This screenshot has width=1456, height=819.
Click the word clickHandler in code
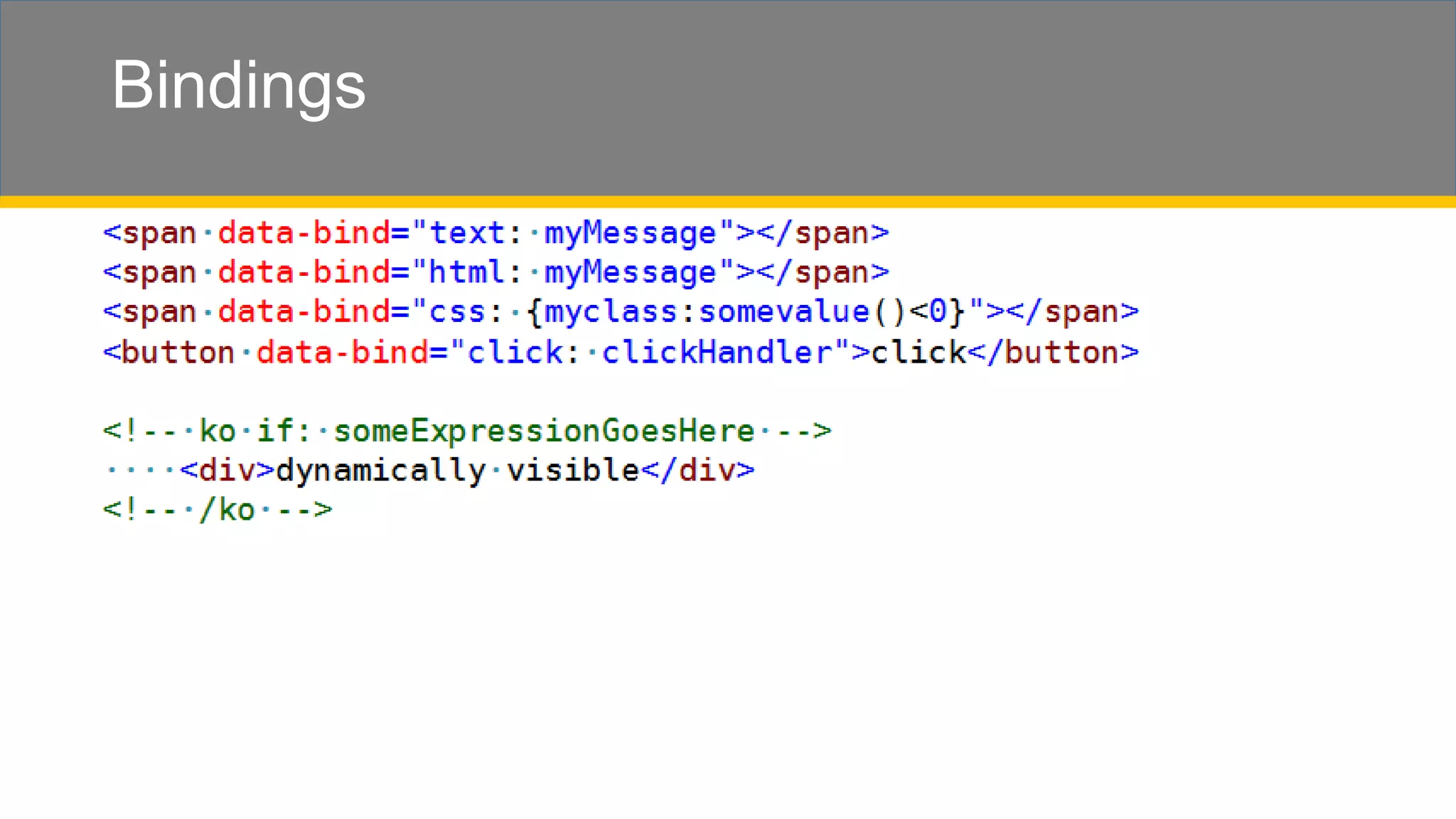click(x=717, y=353)
